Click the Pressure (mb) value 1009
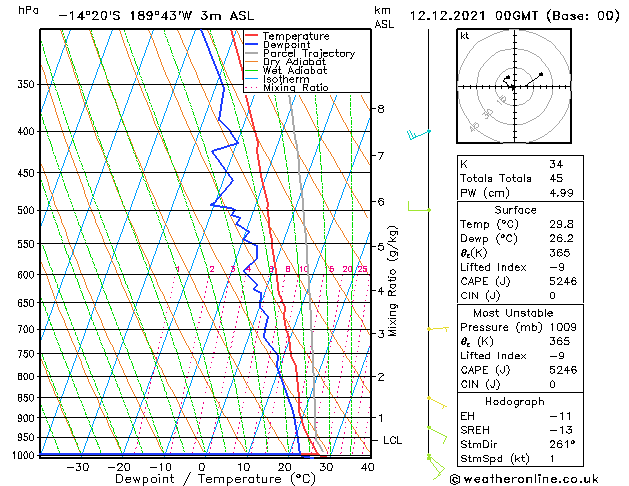This screenshot has height=486, width=629. 563,327
